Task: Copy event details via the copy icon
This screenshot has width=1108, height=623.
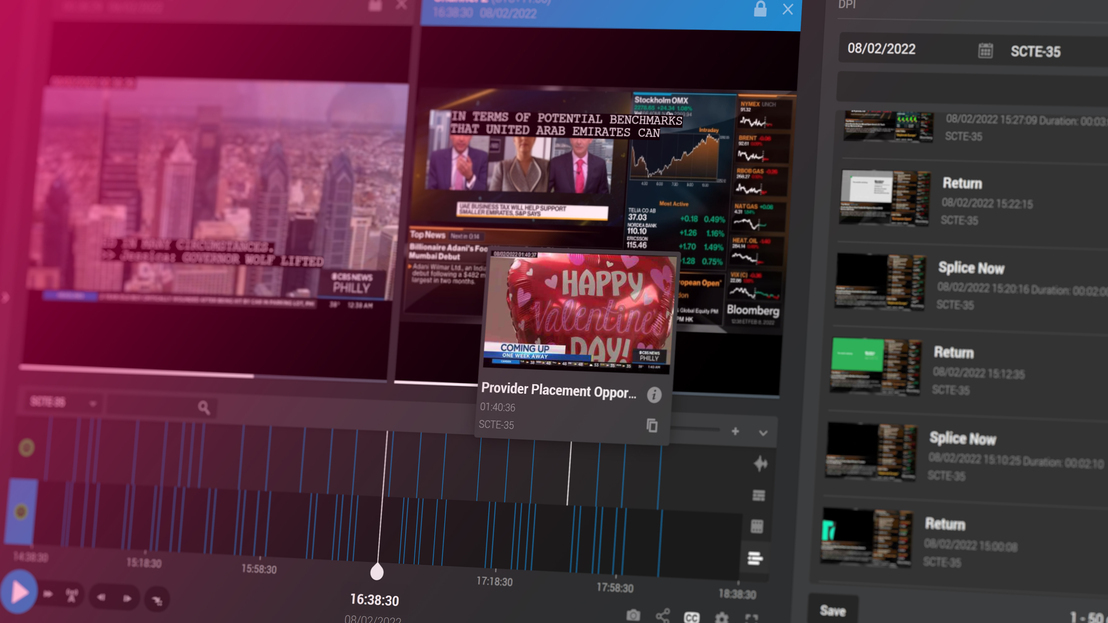Action: tap(652, 425)
